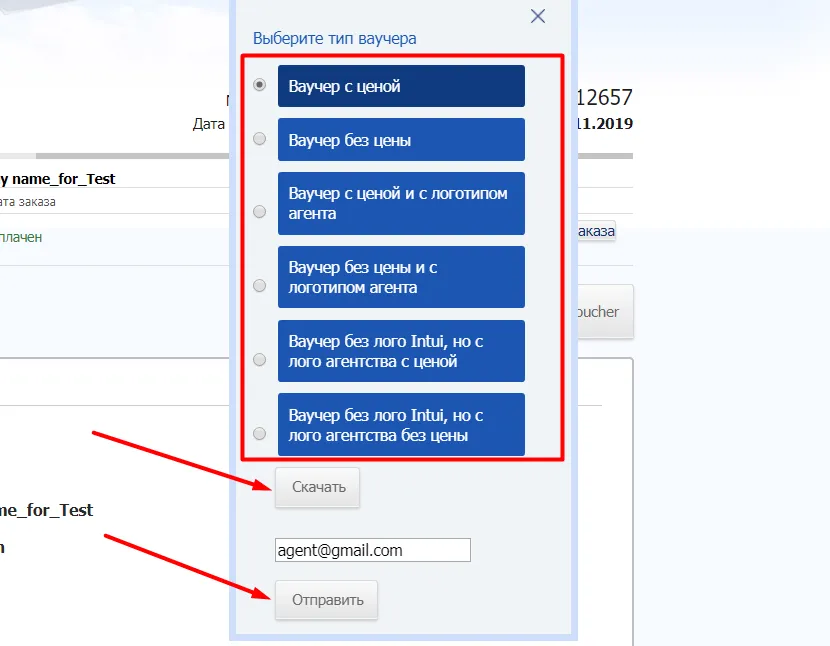This screenshot has height=646, width=830.
Task: Pick radio for no Intui logo without price
Action: coord(260,433)
